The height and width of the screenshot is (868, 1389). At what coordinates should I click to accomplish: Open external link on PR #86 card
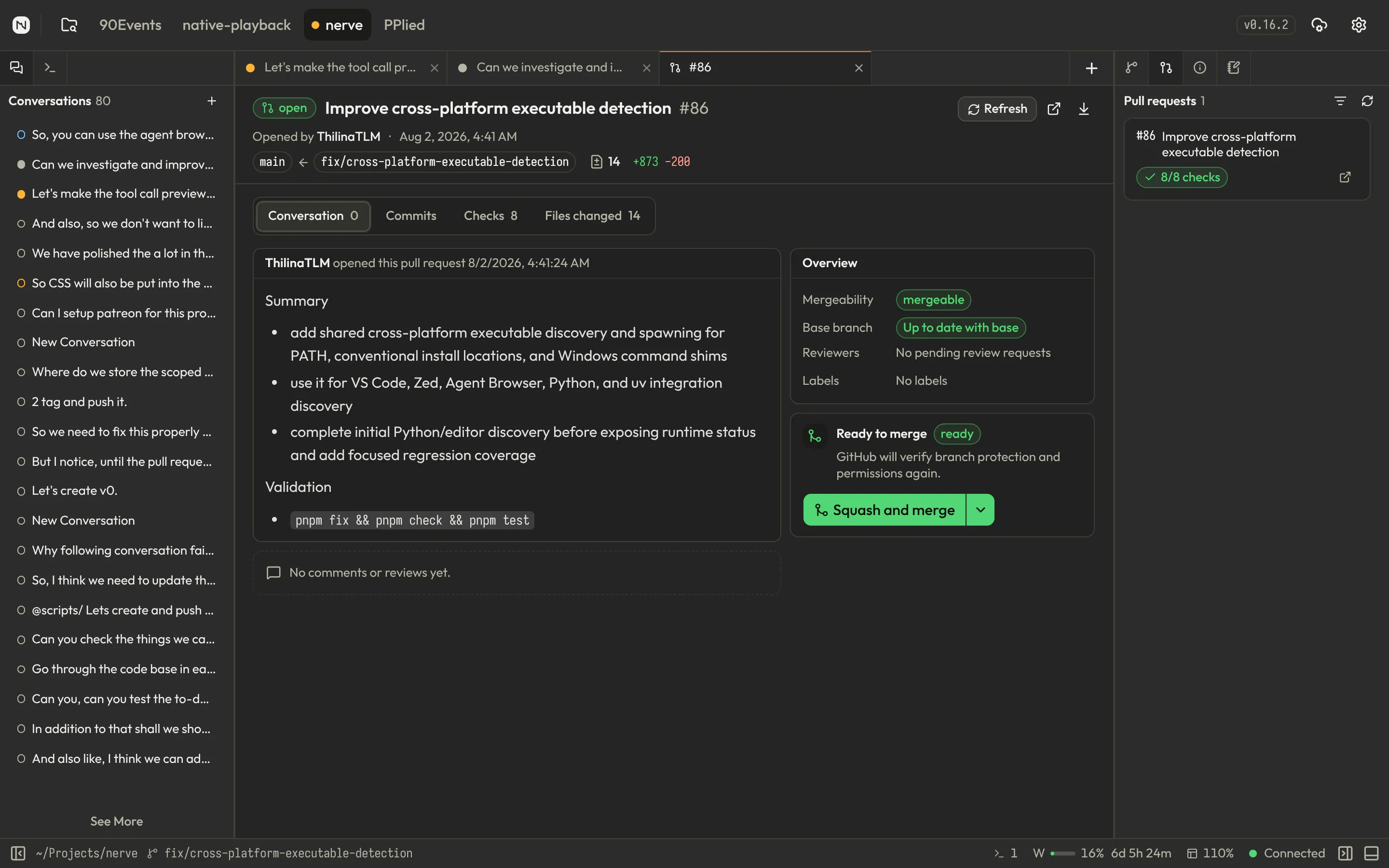(1345, 177)
